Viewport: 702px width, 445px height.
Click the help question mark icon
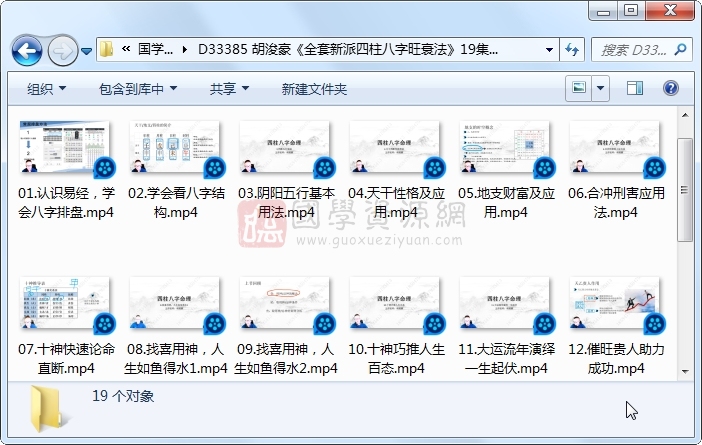(x=670, y=88)
